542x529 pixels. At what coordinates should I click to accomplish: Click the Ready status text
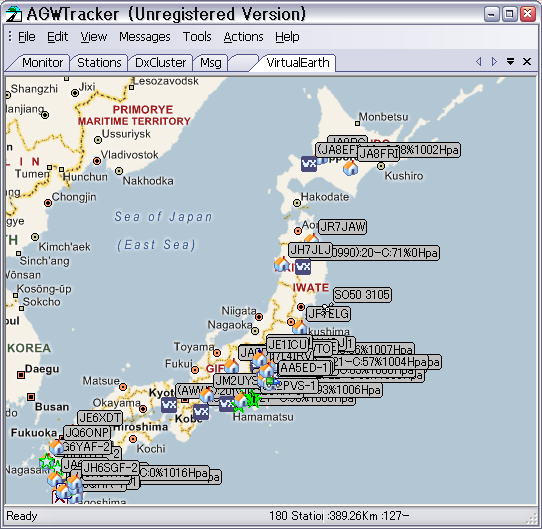tap(22, 516)
